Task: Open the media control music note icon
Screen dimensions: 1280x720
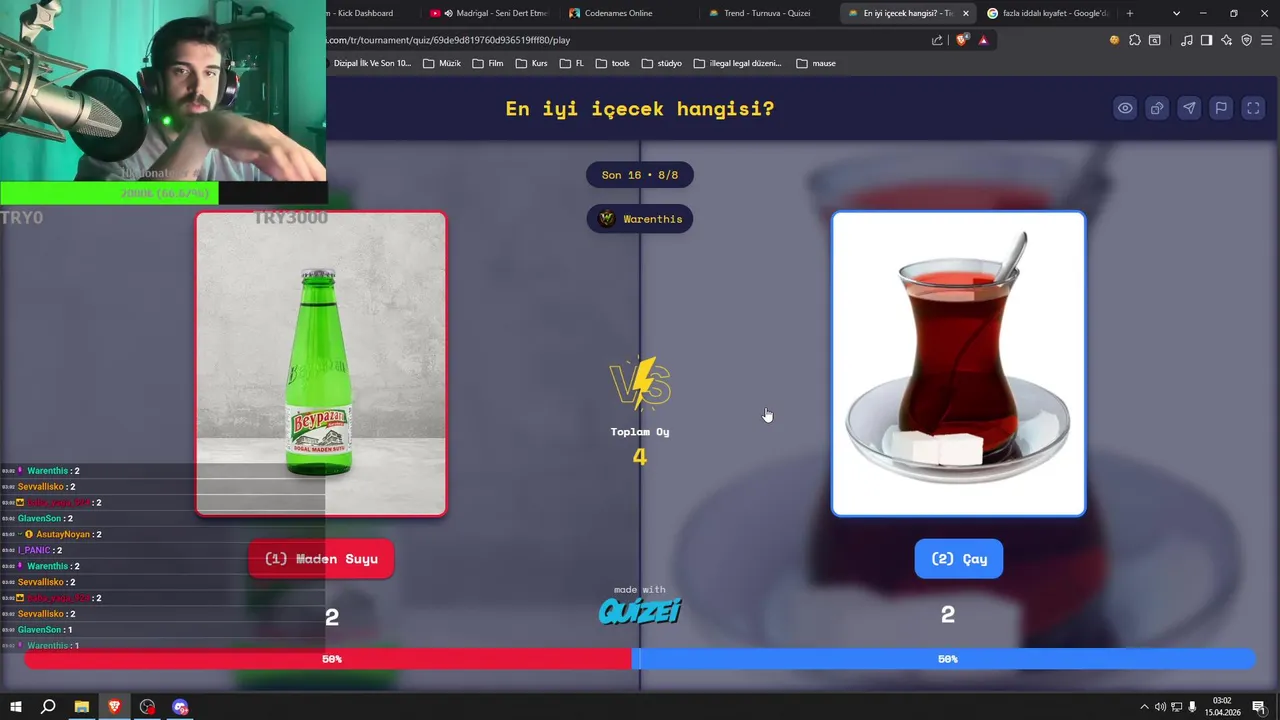Action: (x=1187, y=40)
